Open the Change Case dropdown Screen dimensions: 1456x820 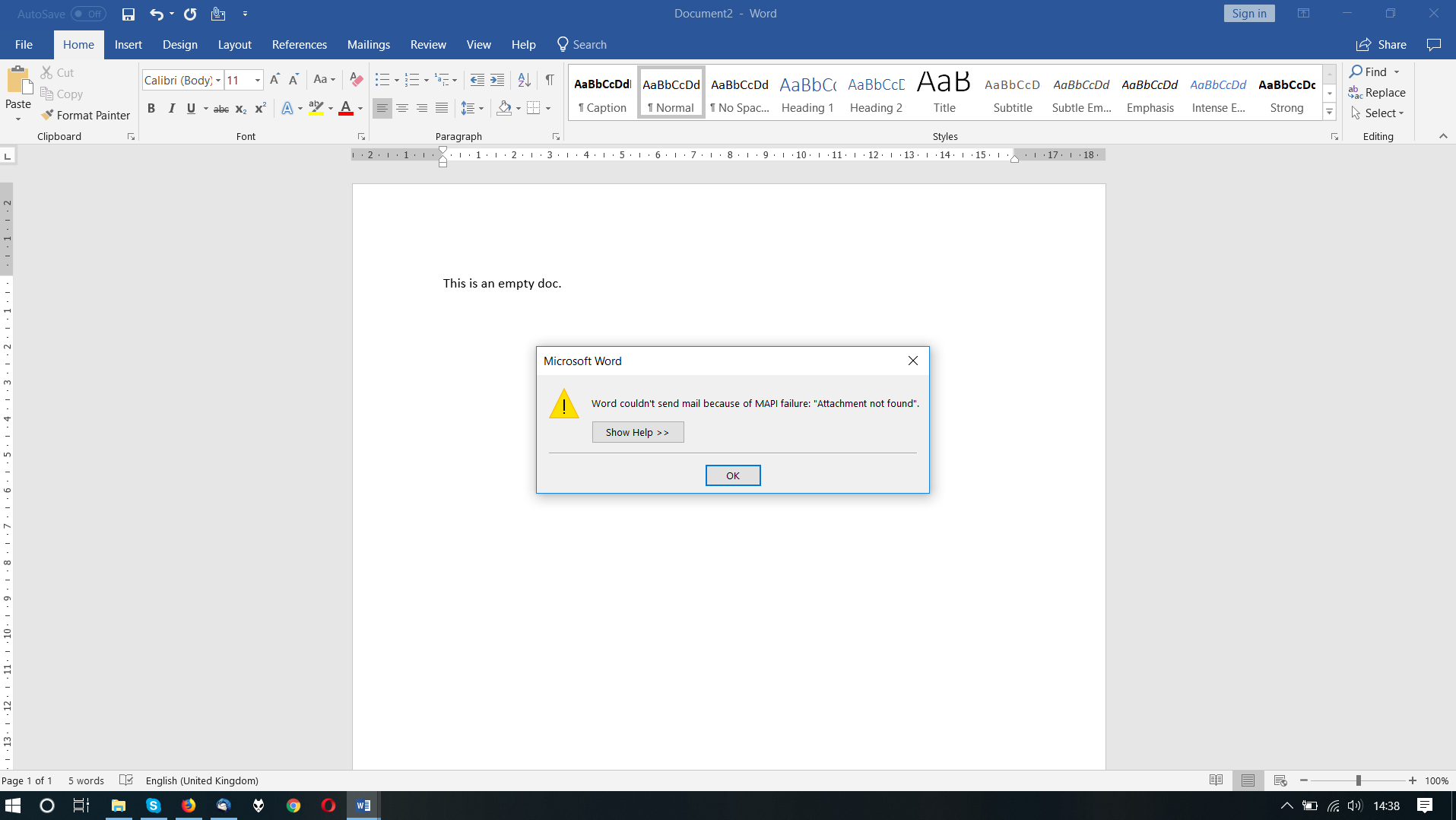pyautogui.click(x=325, y=79)
